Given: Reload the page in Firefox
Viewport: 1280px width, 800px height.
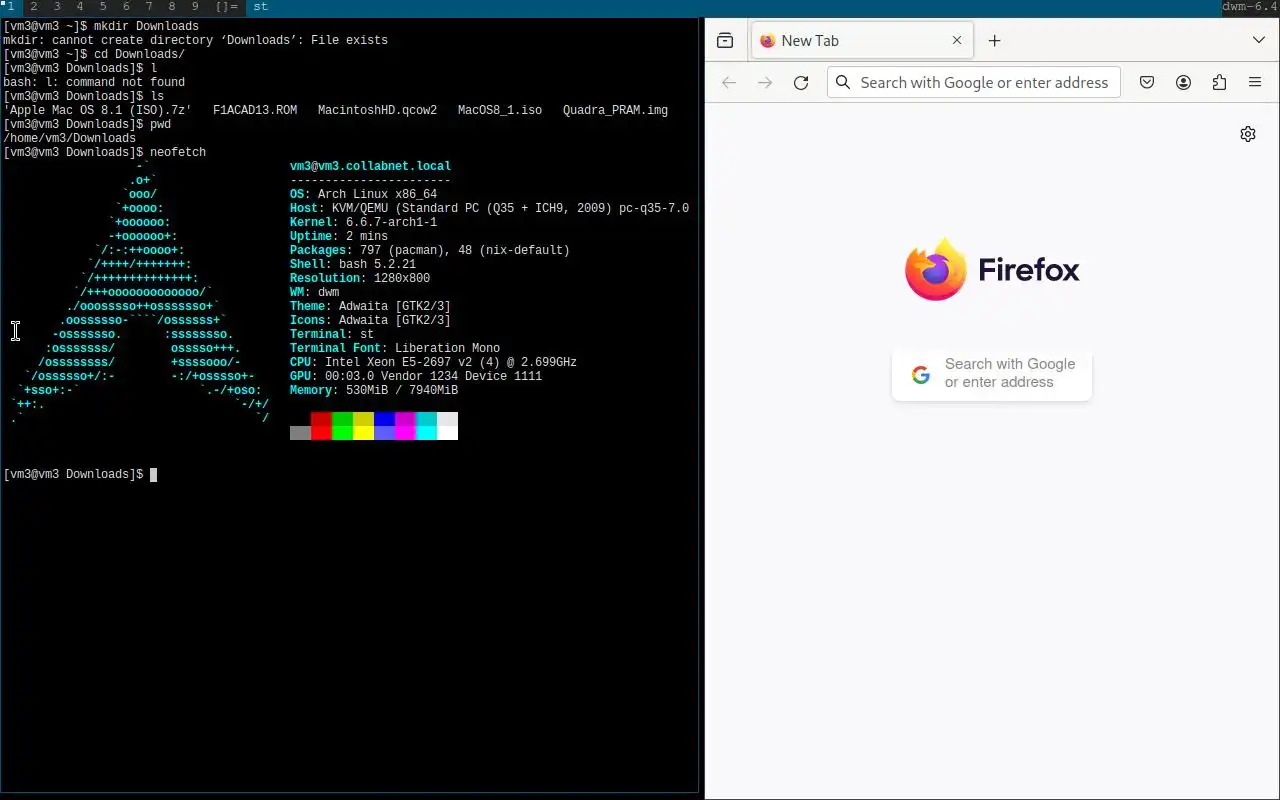Looking at the screenshot, I should (x=801, y=83).
